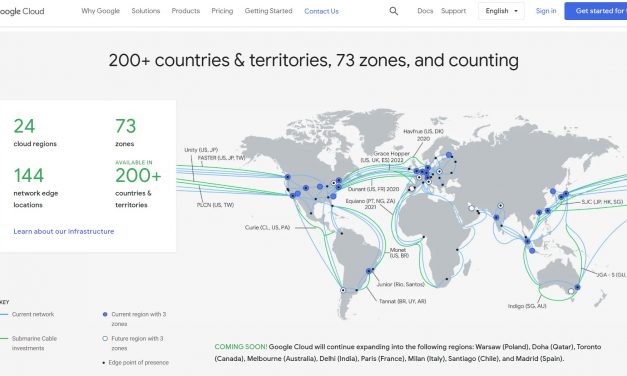Click the Grace Hopper cable label
Viewport: 627px width, 376px height.
click(x=385, y=157)
